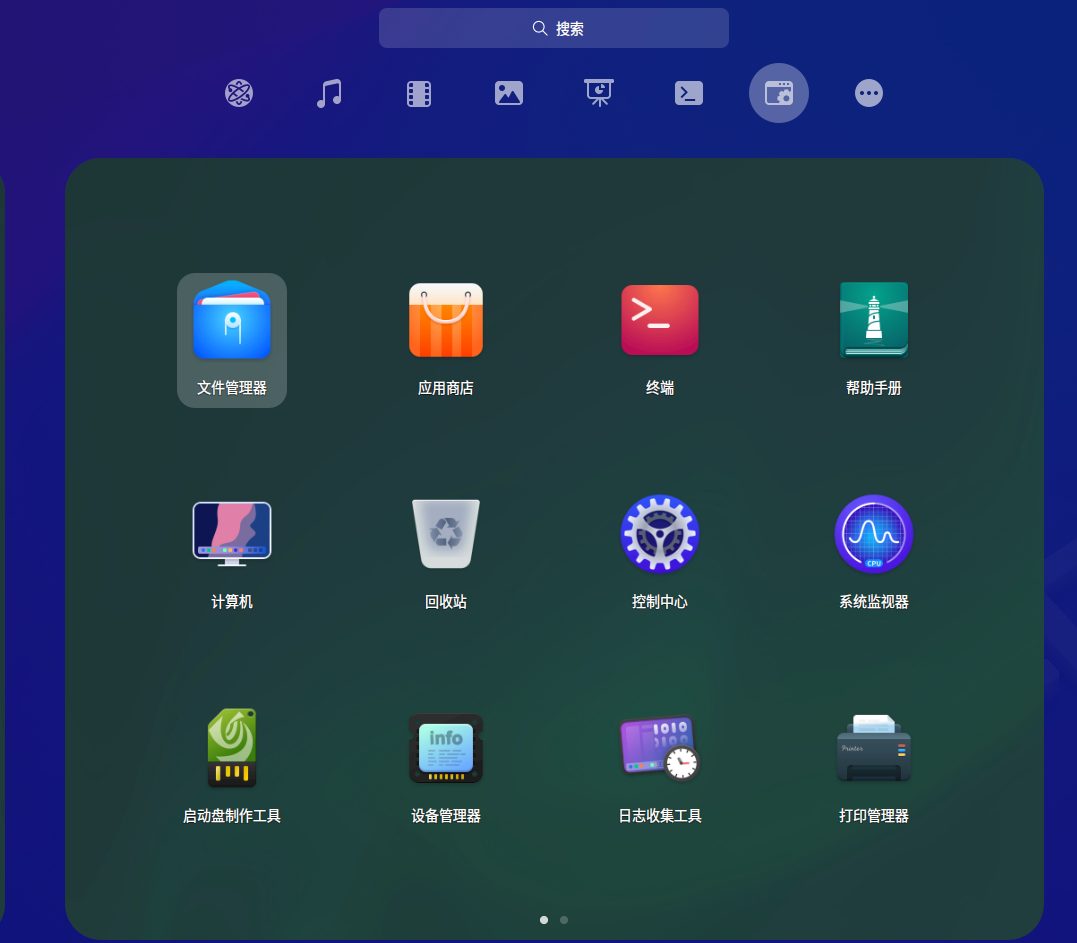Click the 设备管理器 label text
This screenshot has width=1077, height=943.
coord(446,816)
